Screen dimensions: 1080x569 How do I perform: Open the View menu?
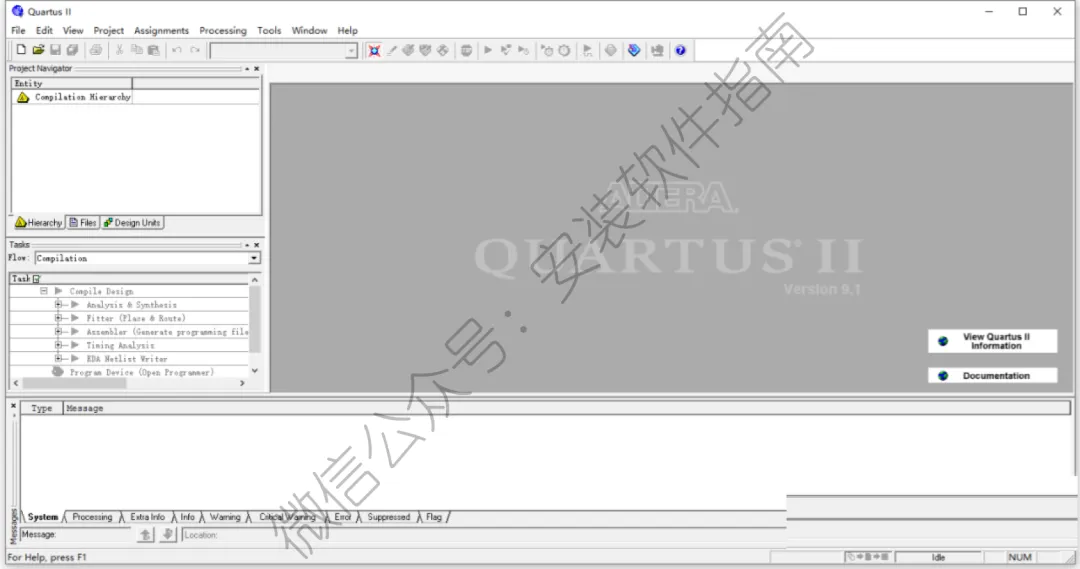[73, 30]
